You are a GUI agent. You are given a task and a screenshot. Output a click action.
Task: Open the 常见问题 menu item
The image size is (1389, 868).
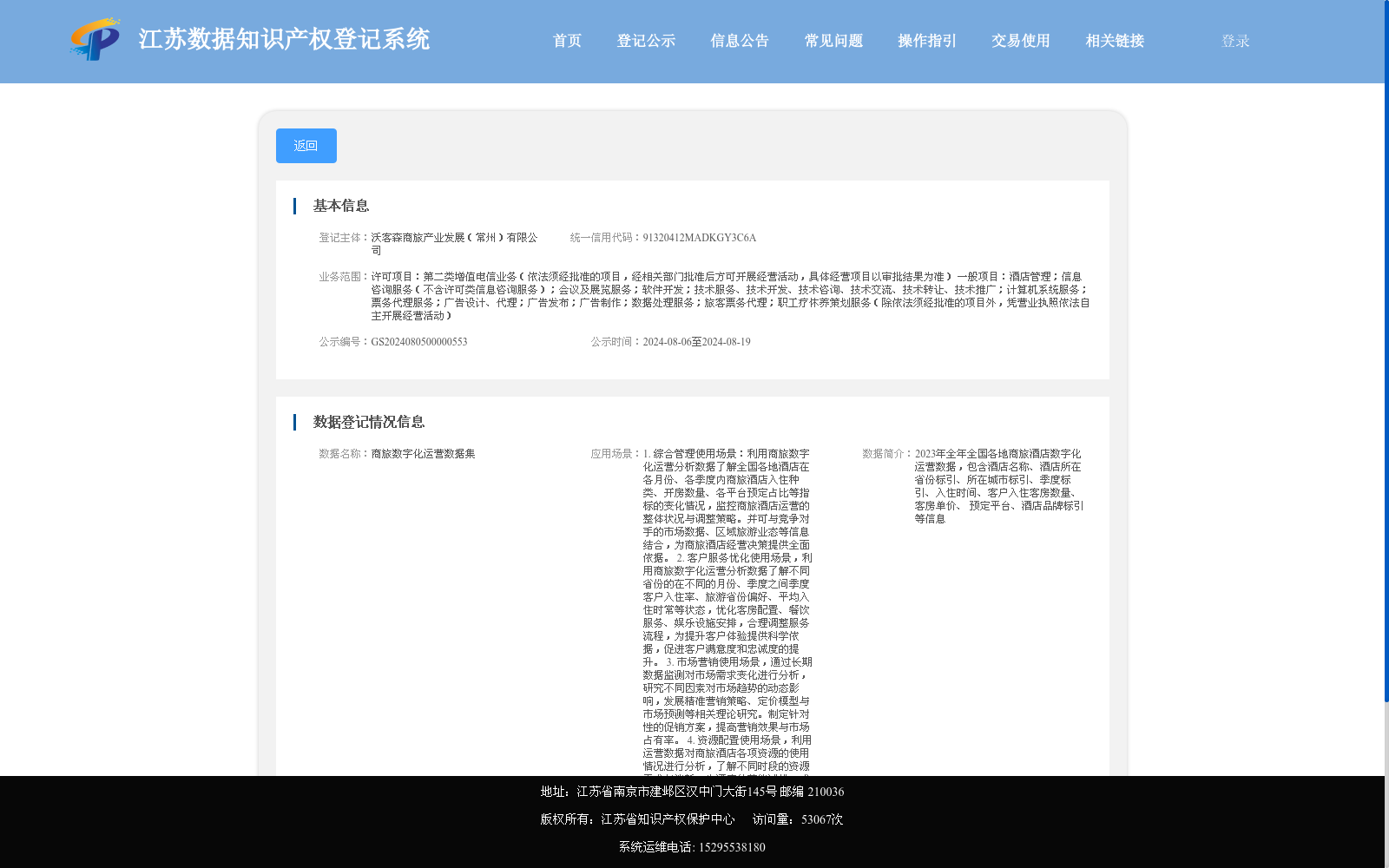click(x=833, y=41)
